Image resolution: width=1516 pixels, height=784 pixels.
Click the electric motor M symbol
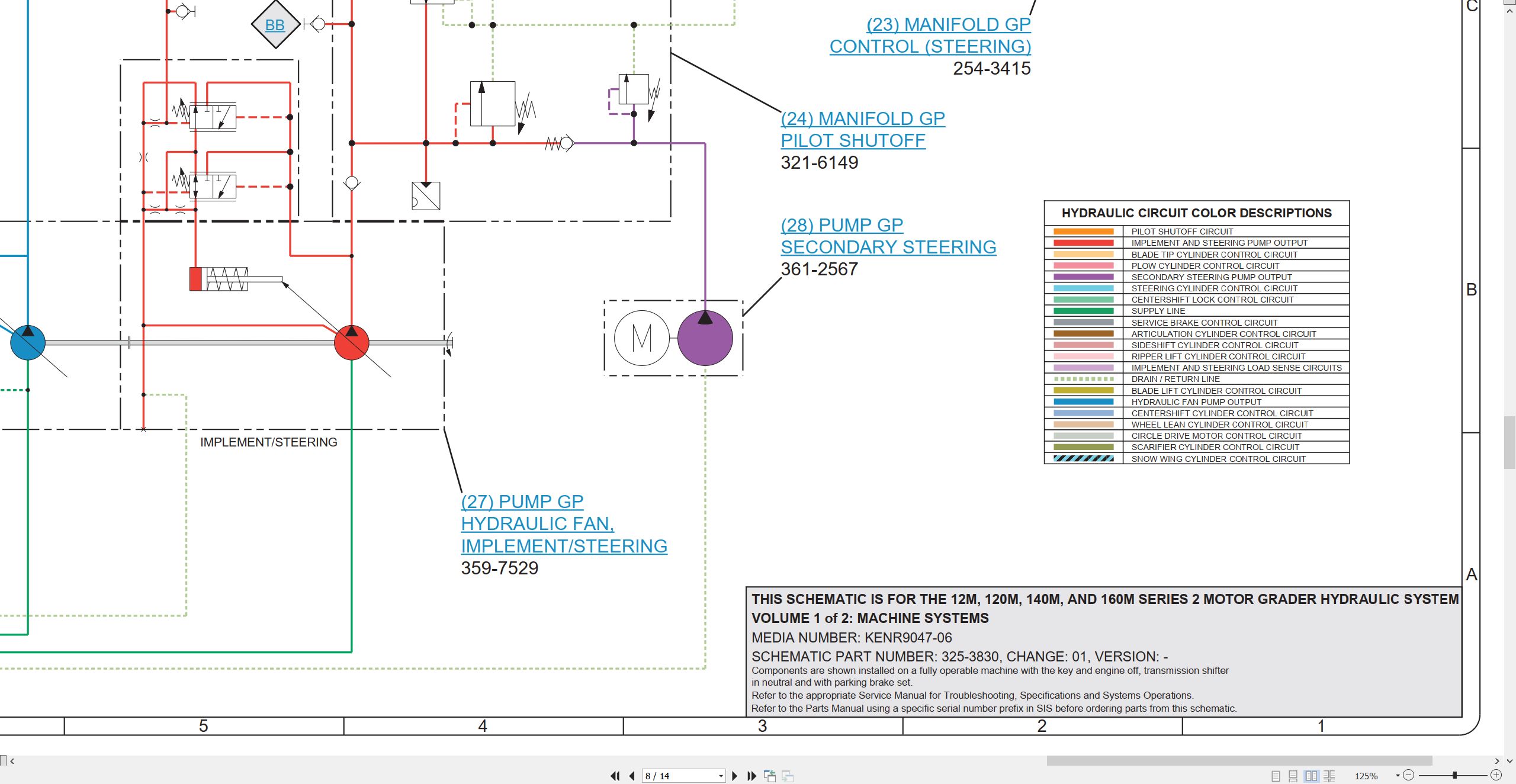(x=642, y=338)
